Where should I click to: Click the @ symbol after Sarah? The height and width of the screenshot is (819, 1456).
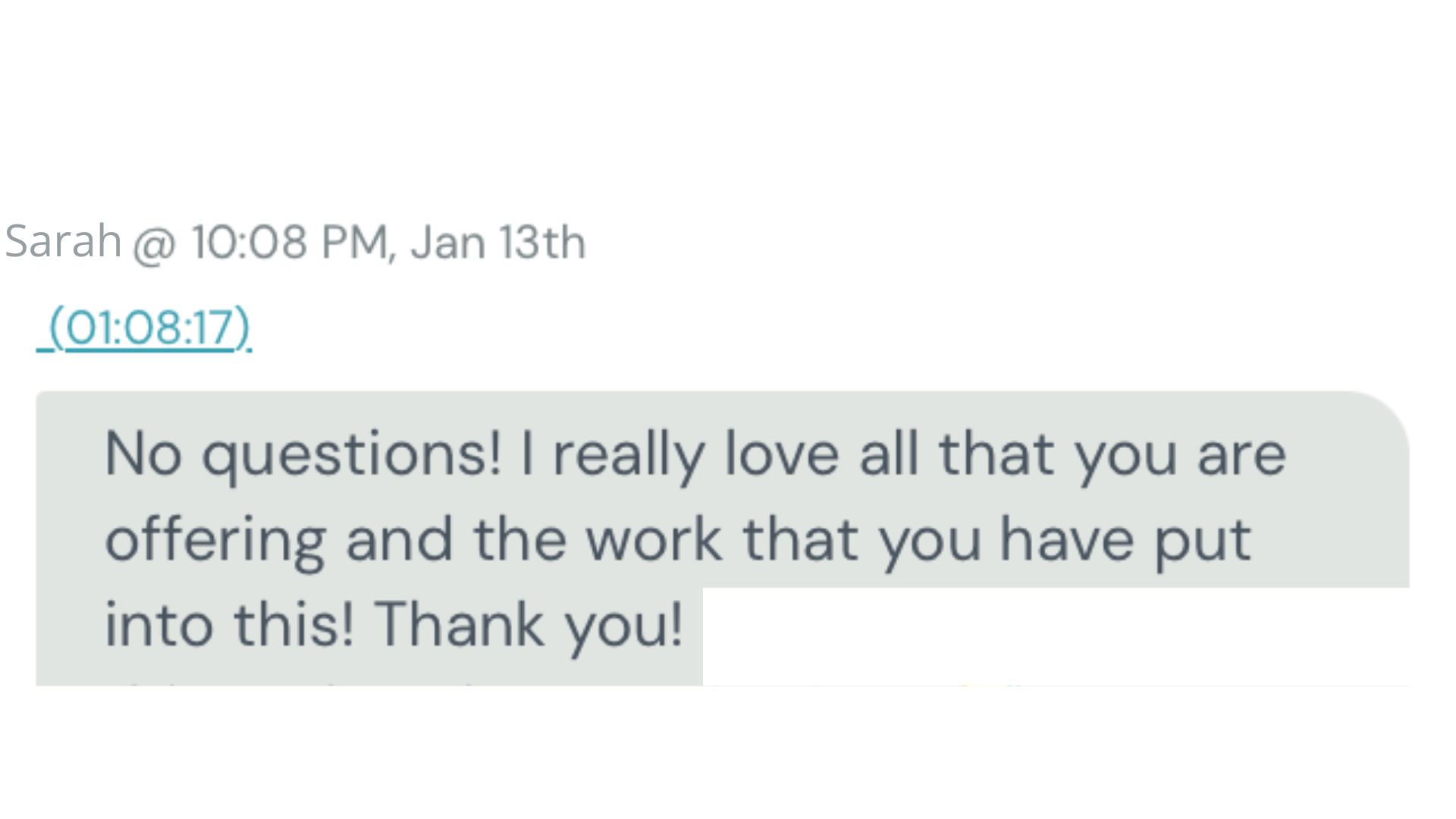coord(155,244)
